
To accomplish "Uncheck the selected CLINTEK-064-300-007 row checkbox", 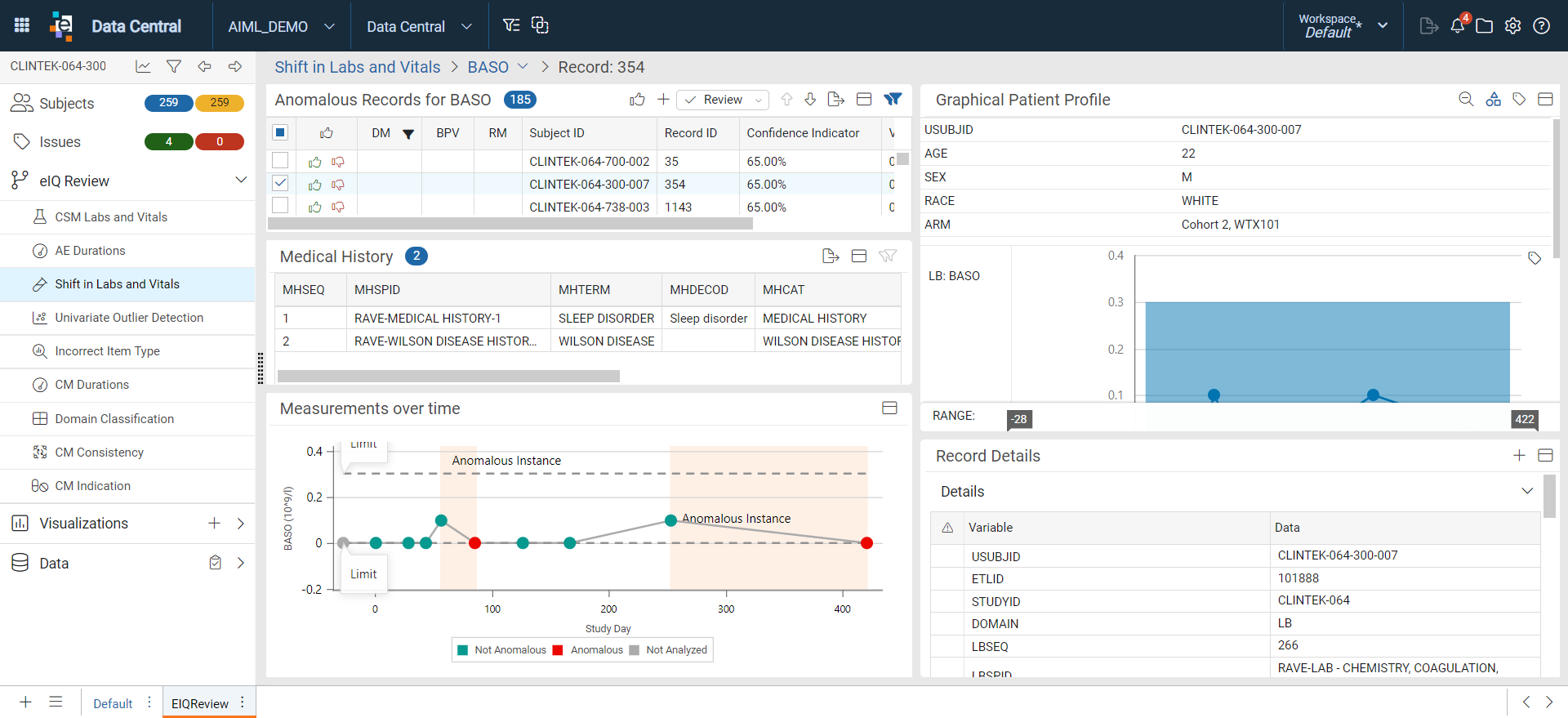I will (x=280, y=183).
